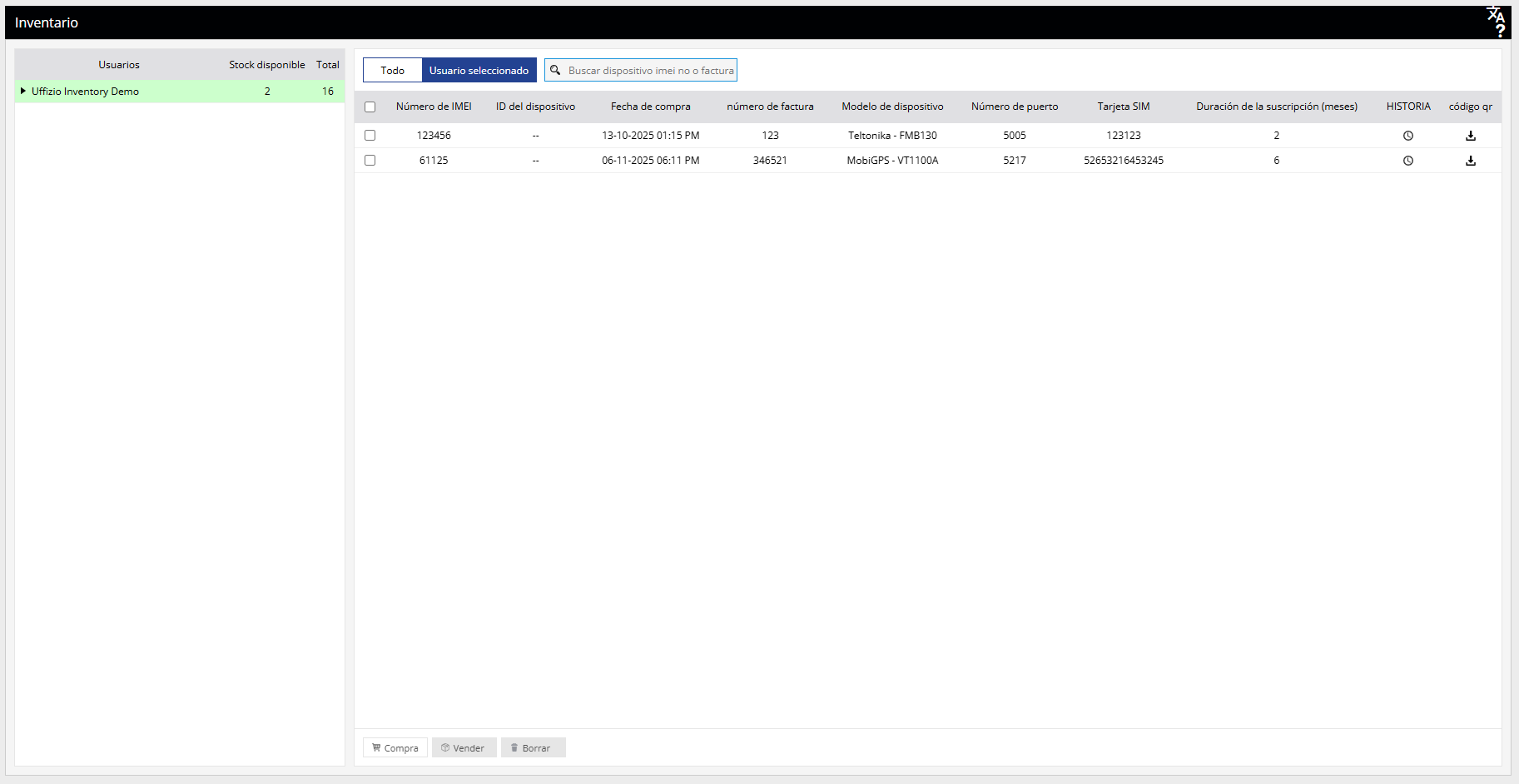Viewport: 1519px width, 784px height.
Task: Click the Número de IMEI column header
Action: click(434, 107)
